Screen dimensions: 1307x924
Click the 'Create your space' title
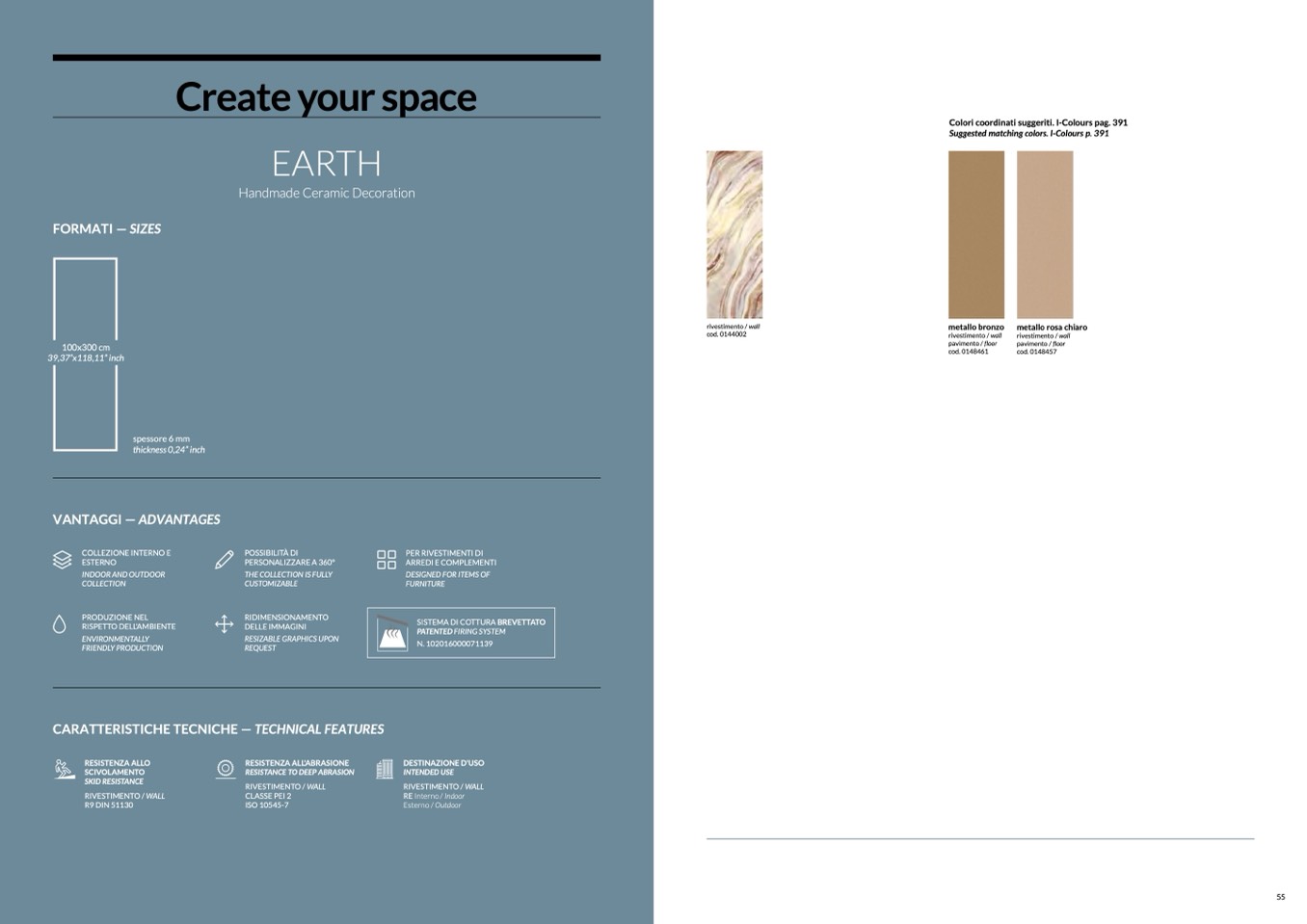pyautogui.click(x=326, y=97)
